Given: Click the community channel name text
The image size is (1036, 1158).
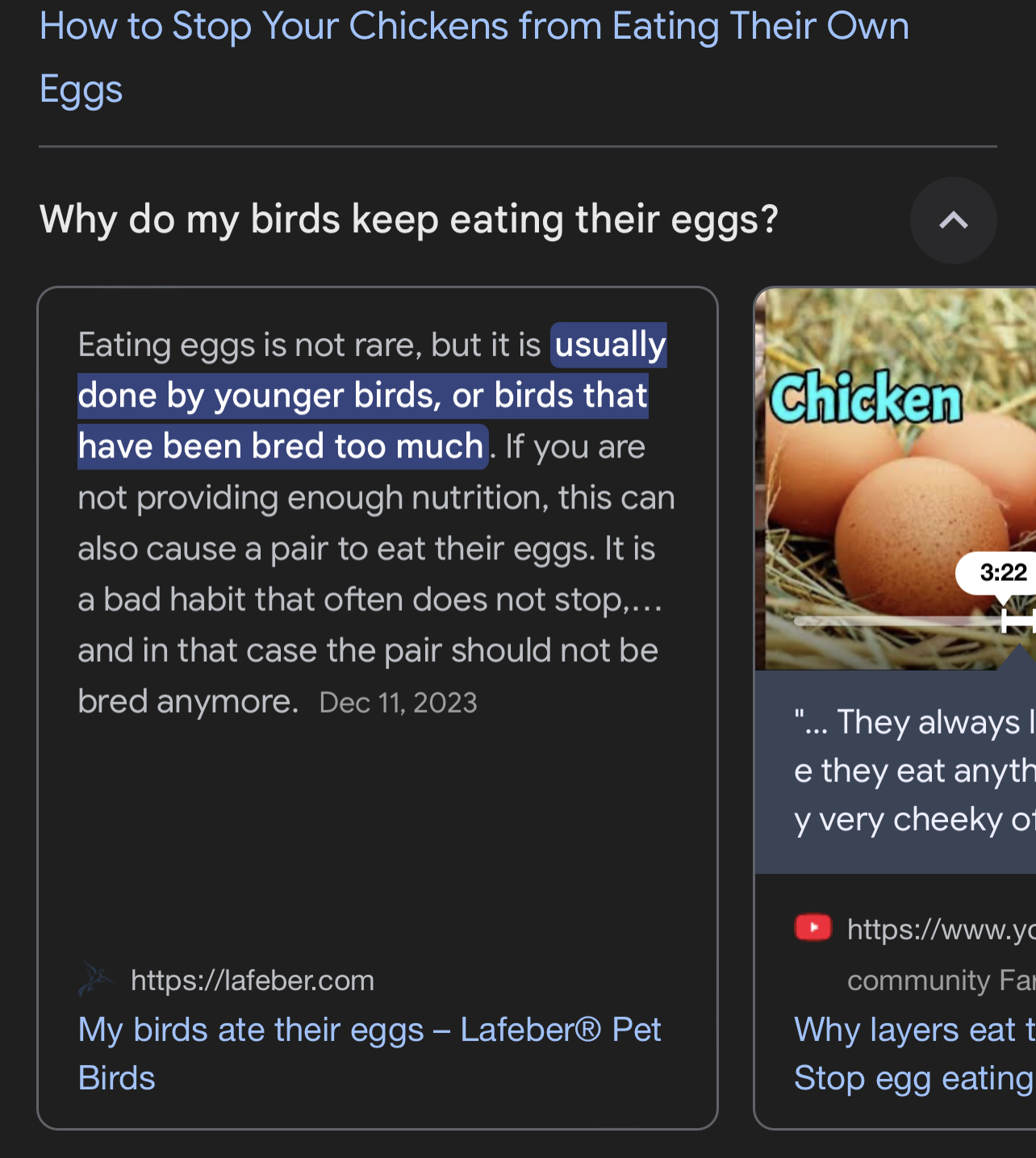Looking at the screenshot, I should (940, 980).
